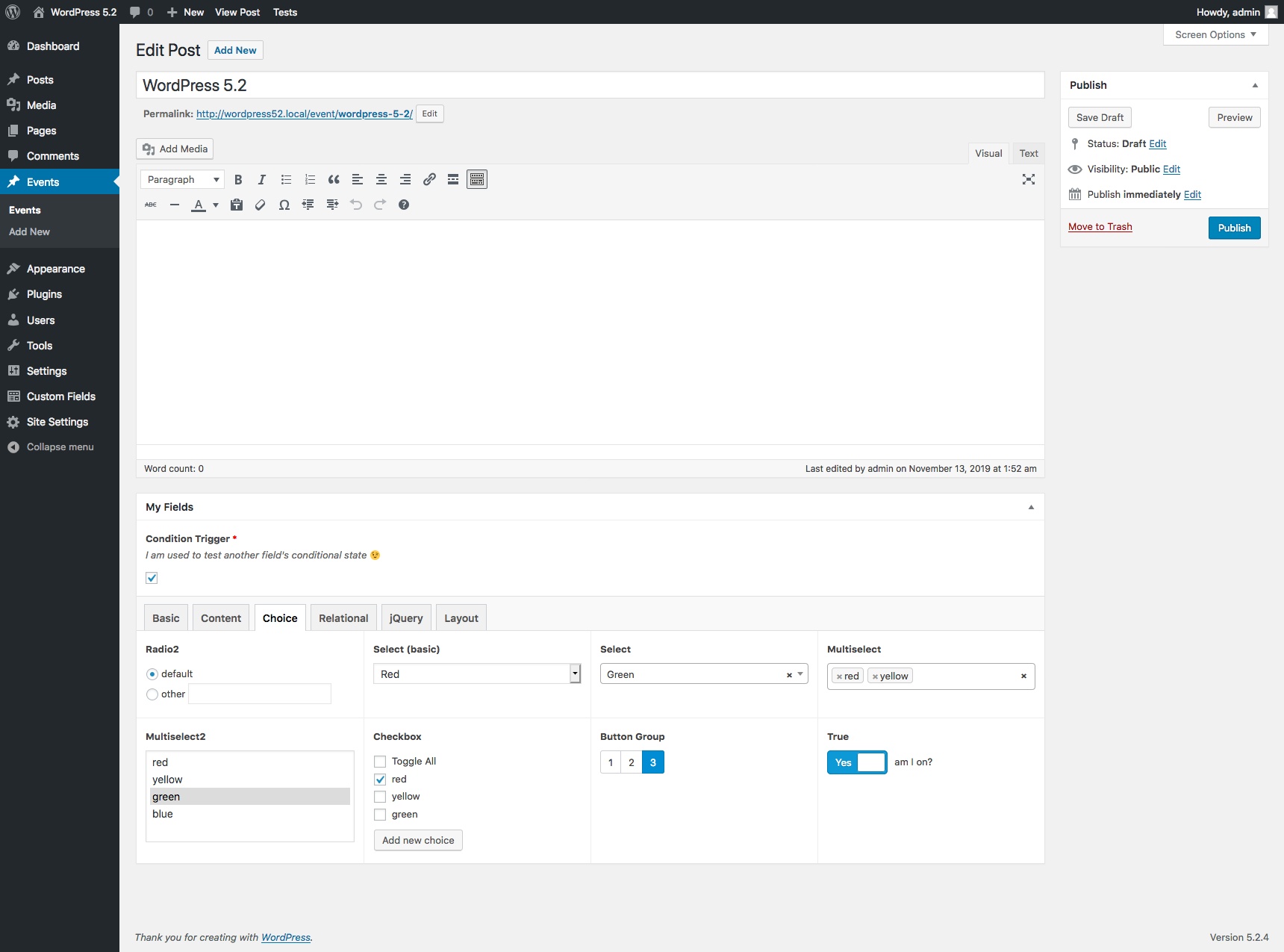Collapse the My Fields metabox
This screenshot has width=1284, height=952.
pyautogui.click(x=1031, y=507)
